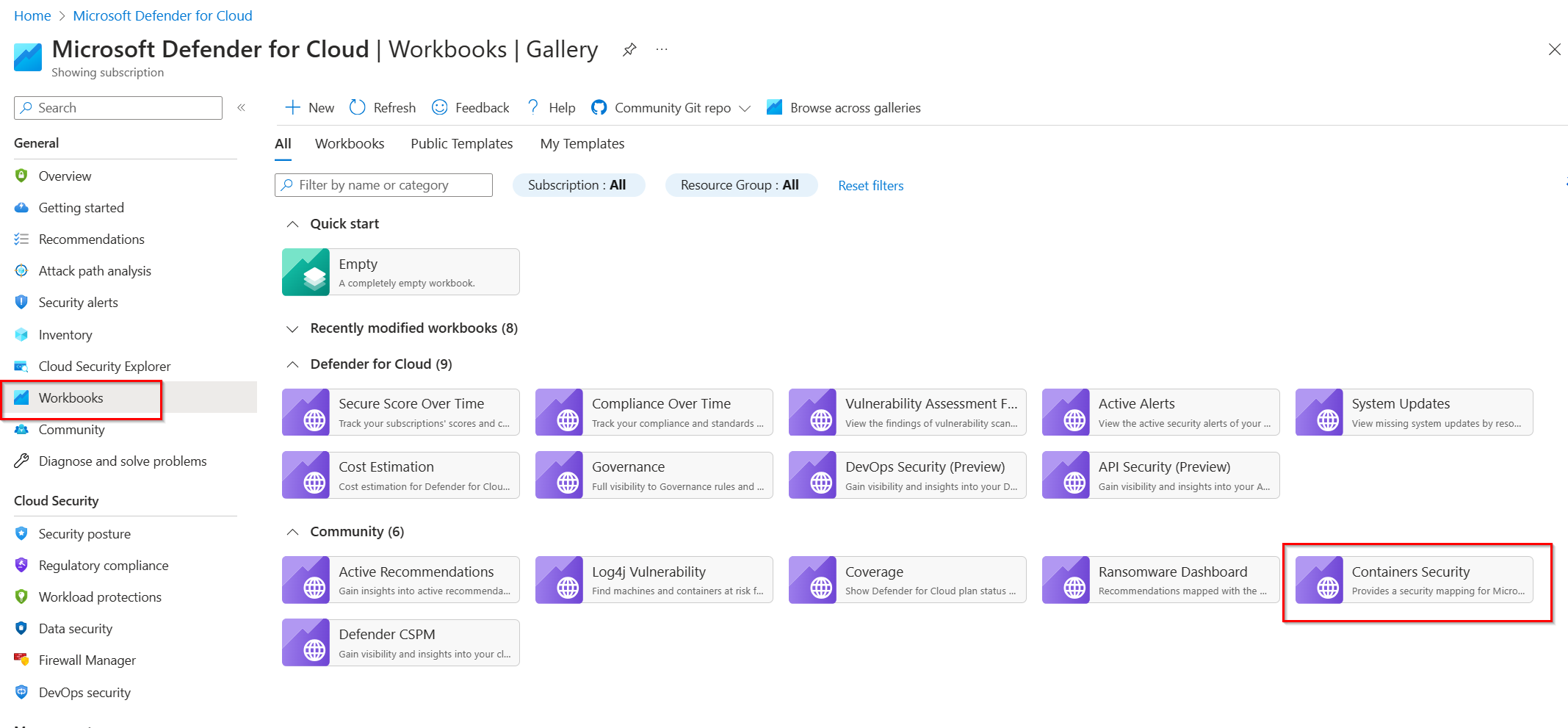Open the Governance workbook
The height and width of the screenshot is (728, 1568).
(x=654, y=475)
